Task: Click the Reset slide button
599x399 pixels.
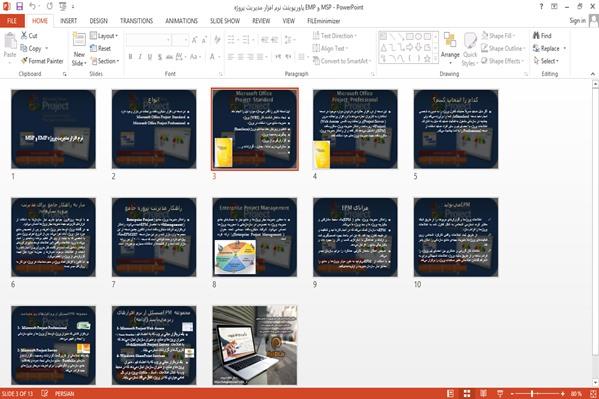Action: click(100, 48)
